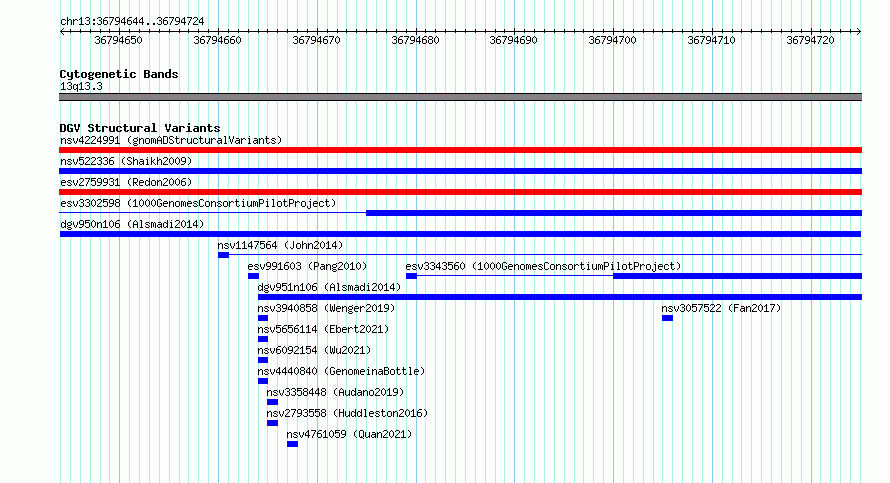Click the esv2759931 (Redon2006) label
Screen dimensions: 890x483
(x=126, y=182)
